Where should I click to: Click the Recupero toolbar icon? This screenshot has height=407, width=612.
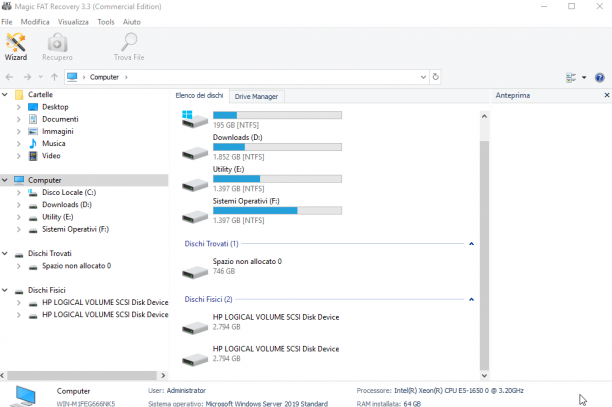tap(57, 47)
